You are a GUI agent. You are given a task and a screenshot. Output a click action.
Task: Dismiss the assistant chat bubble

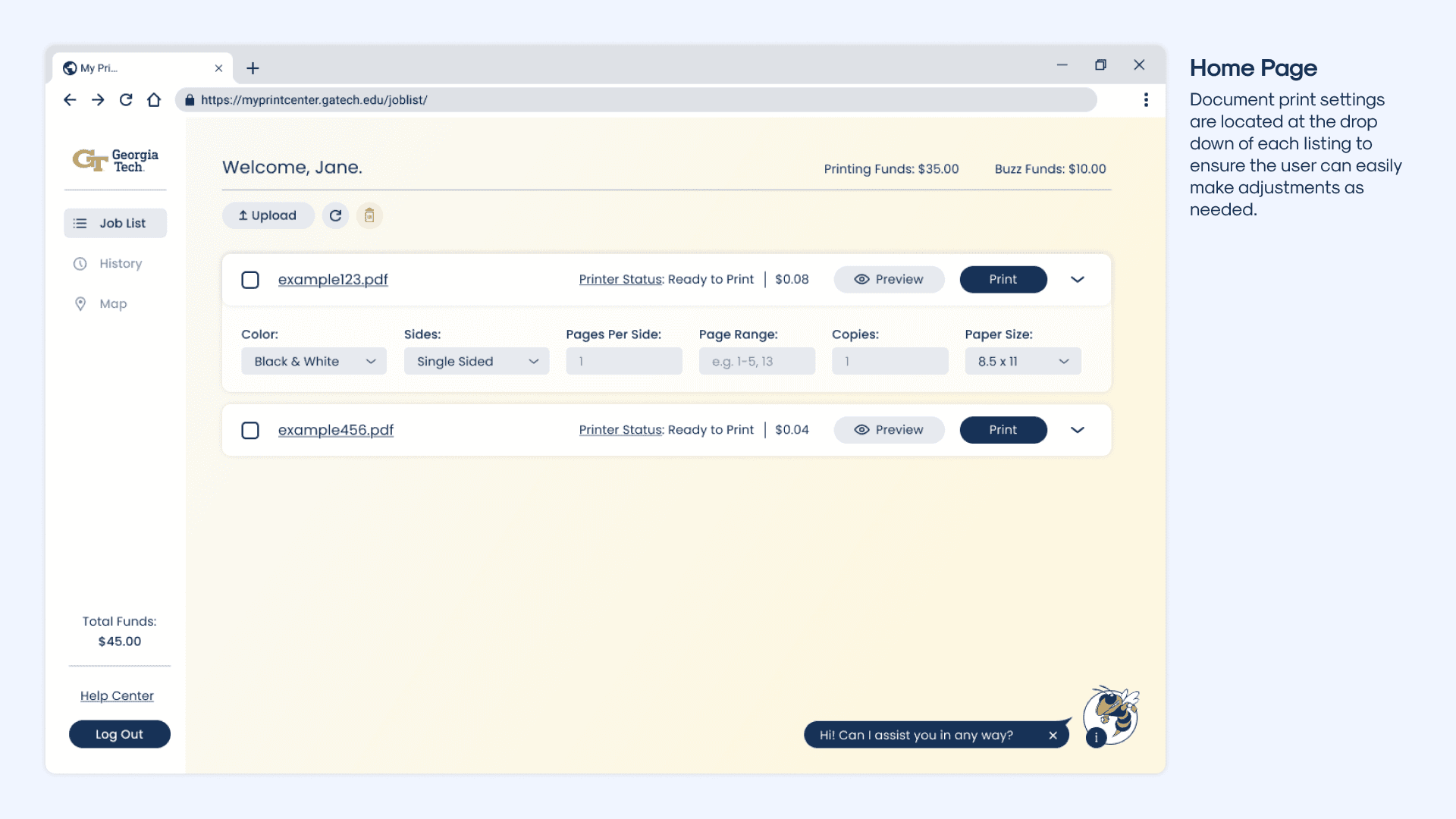(x=1053, y=735)
